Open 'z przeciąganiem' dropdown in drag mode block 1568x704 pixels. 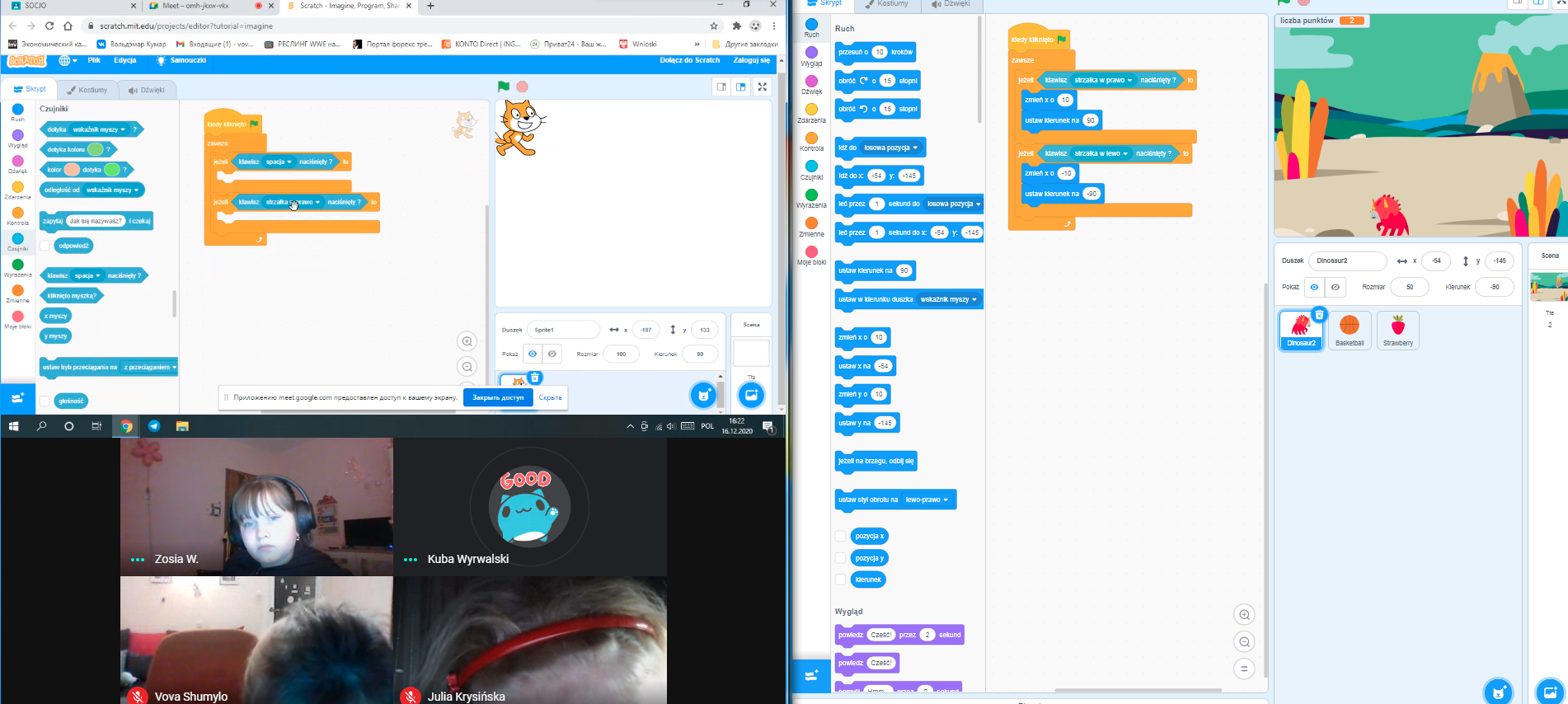tap(150, 367)
